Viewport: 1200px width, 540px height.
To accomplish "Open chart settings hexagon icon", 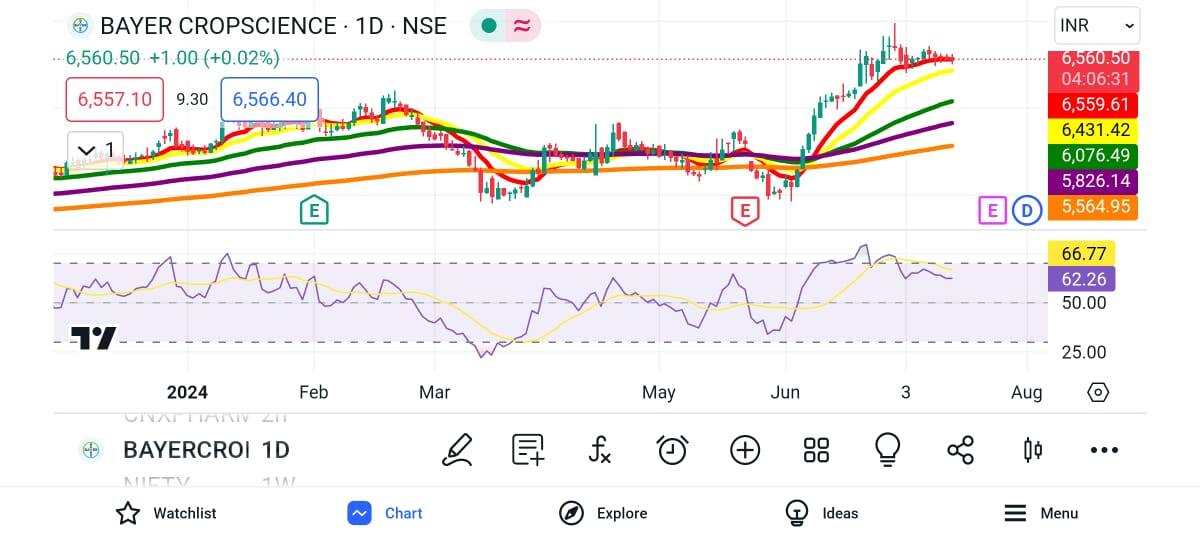I will click(x=1098, y=392).
